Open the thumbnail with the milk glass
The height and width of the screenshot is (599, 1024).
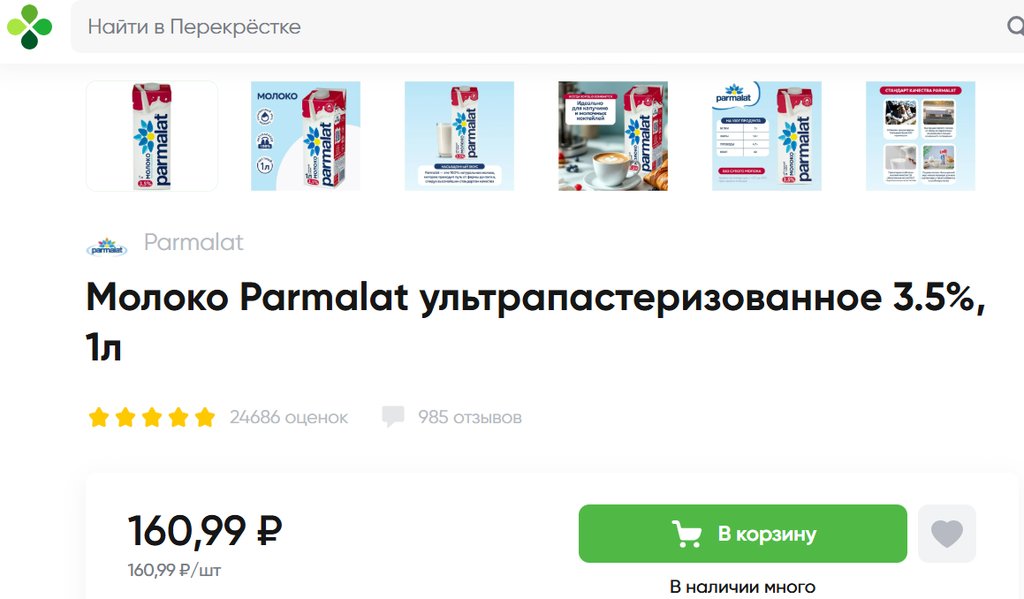click(459, 136)
